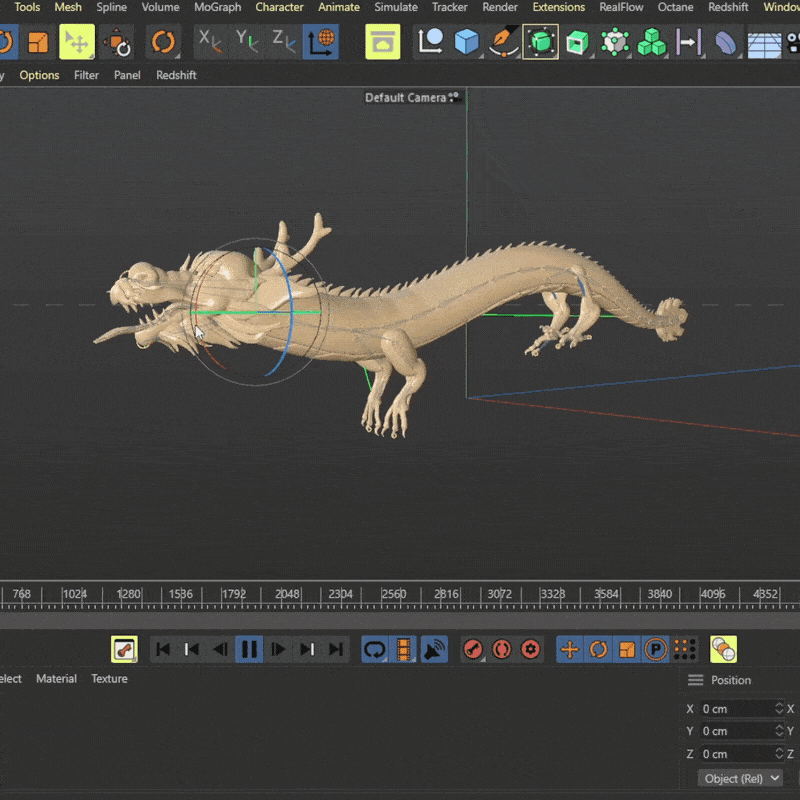Image resolution: width=800 pixels, height=800 pixels.
Task: Open the Object (Rel) dropdown
Action: 741,778
